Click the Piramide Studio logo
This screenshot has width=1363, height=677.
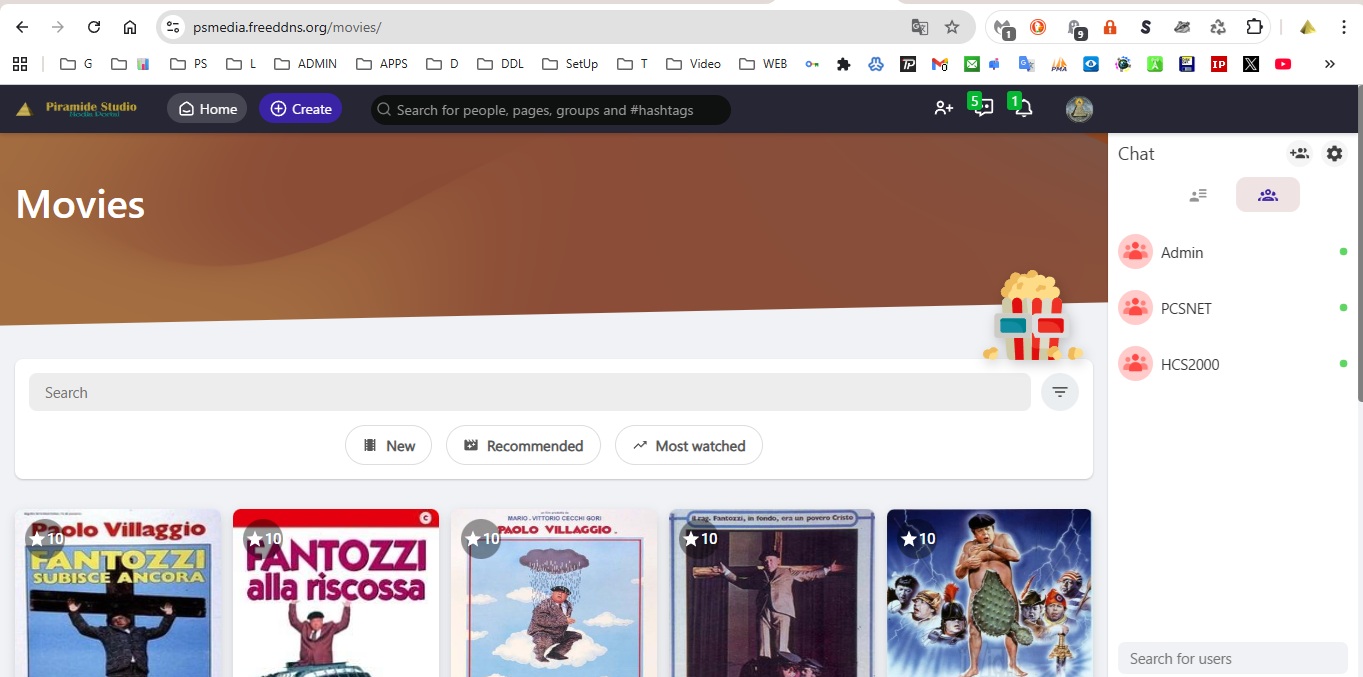coord(78,108)
